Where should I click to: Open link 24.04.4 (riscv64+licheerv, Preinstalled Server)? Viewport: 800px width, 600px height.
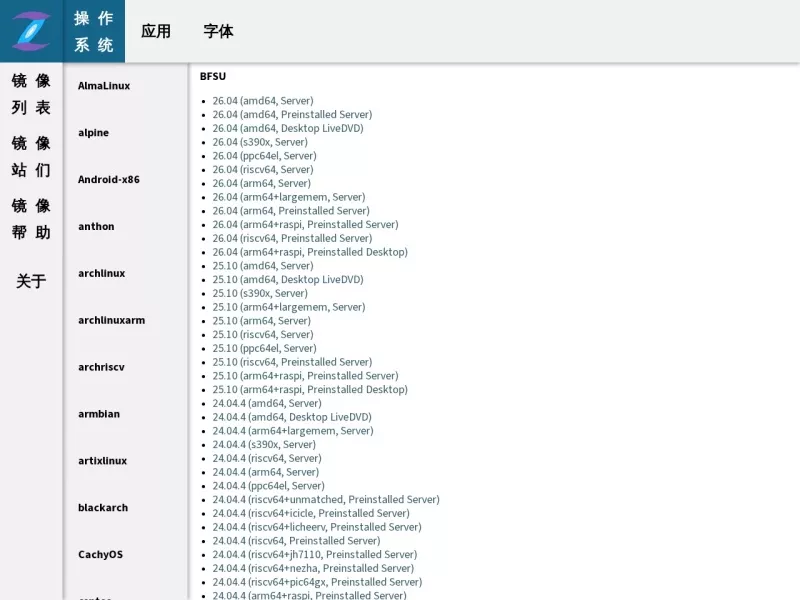tap(317, 528)
